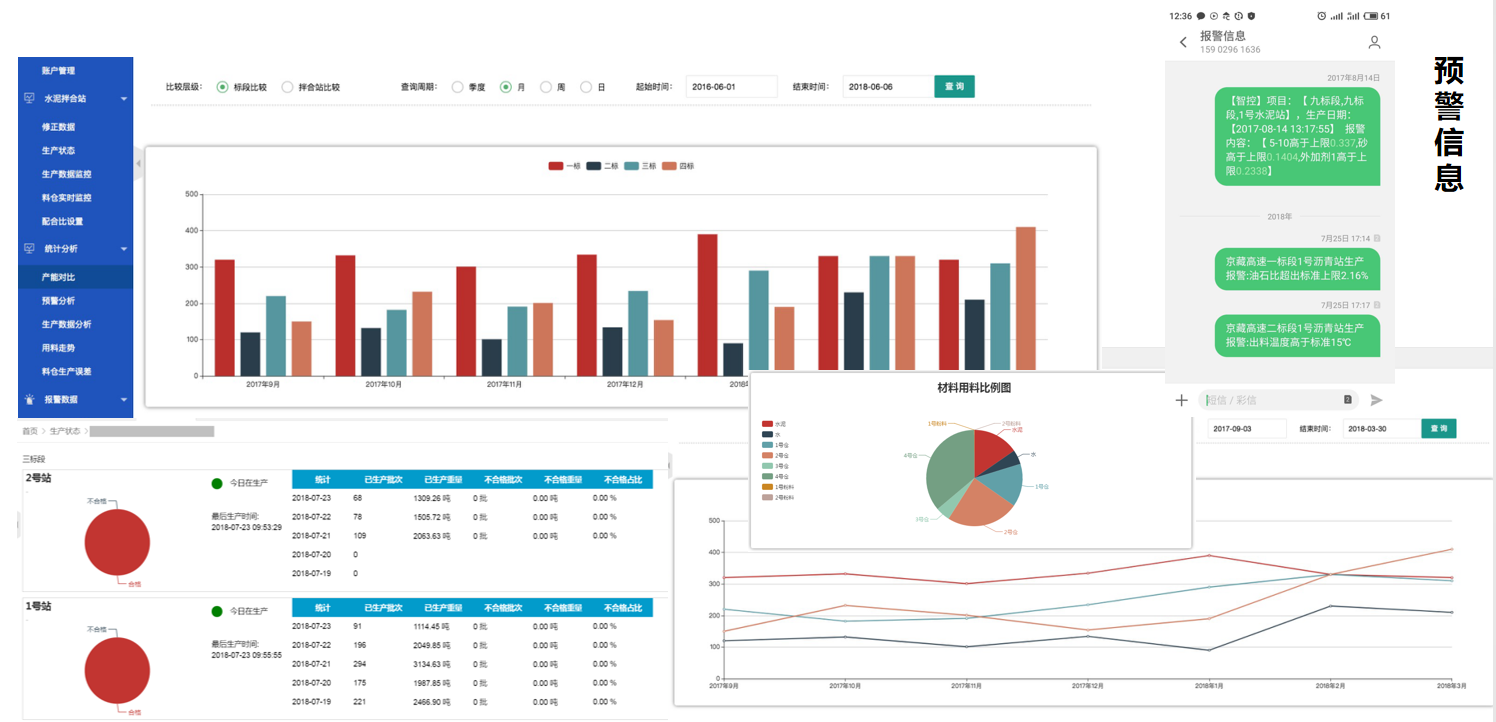
Task: Click 首页 breadcrumb link
Action: coord(29,431)
